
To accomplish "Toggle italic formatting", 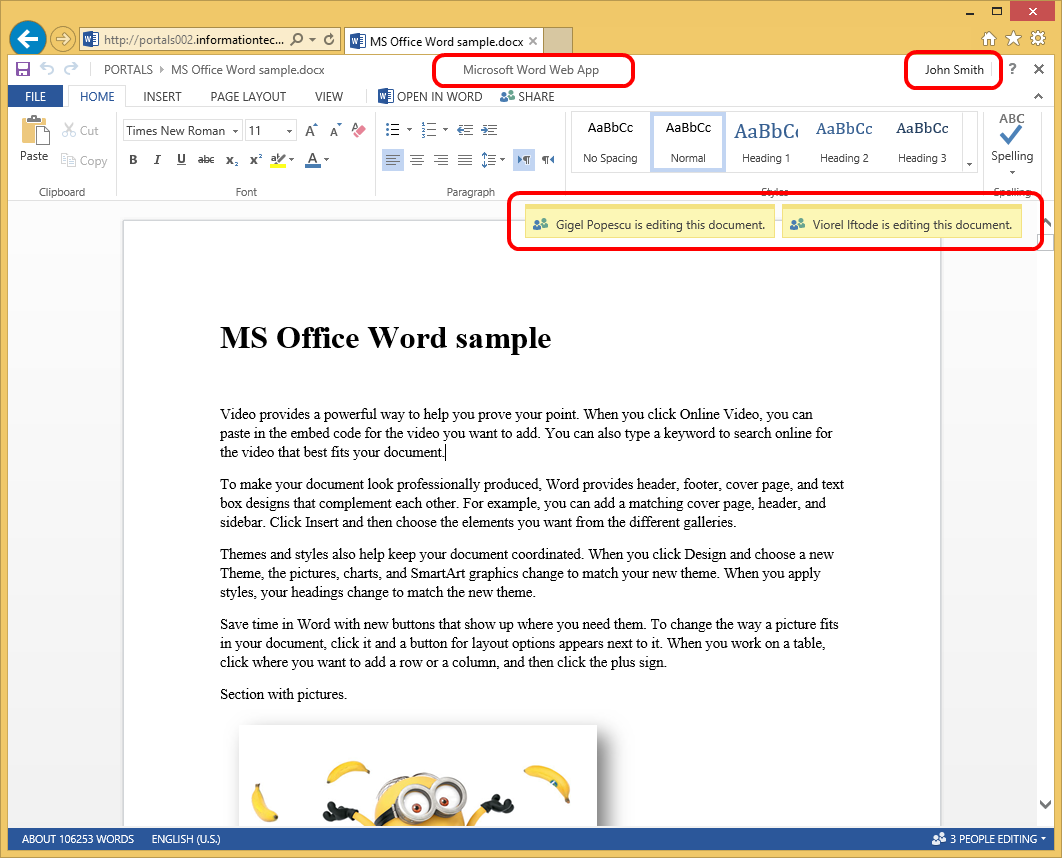I will click(157, 160).
